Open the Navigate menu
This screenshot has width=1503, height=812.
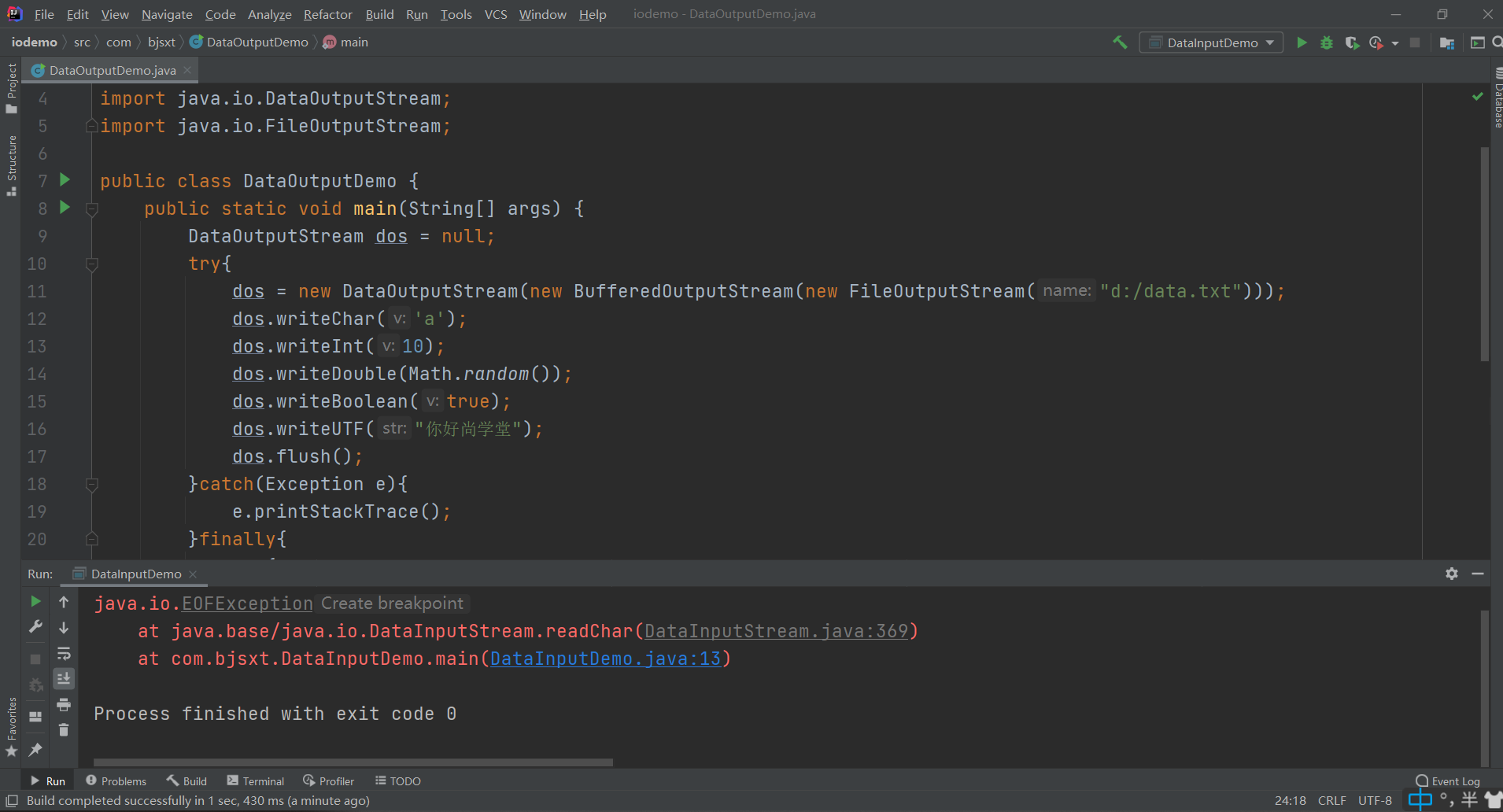tap(167, 14)
